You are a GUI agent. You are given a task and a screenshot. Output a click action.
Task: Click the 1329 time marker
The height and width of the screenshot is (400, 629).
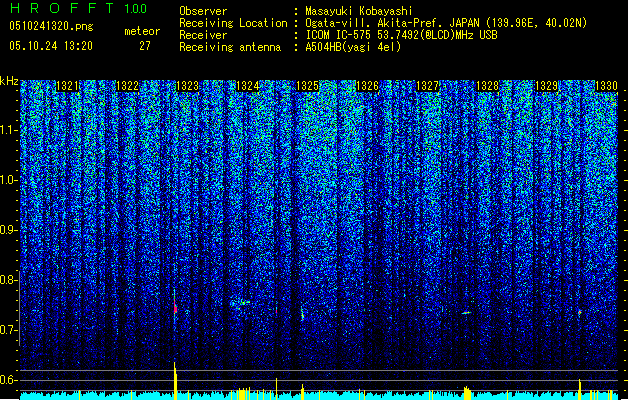[x=547, y=86]
